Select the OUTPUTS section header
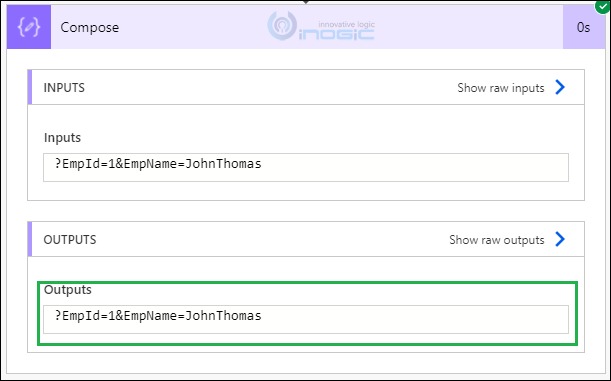 tap(306, 239)
